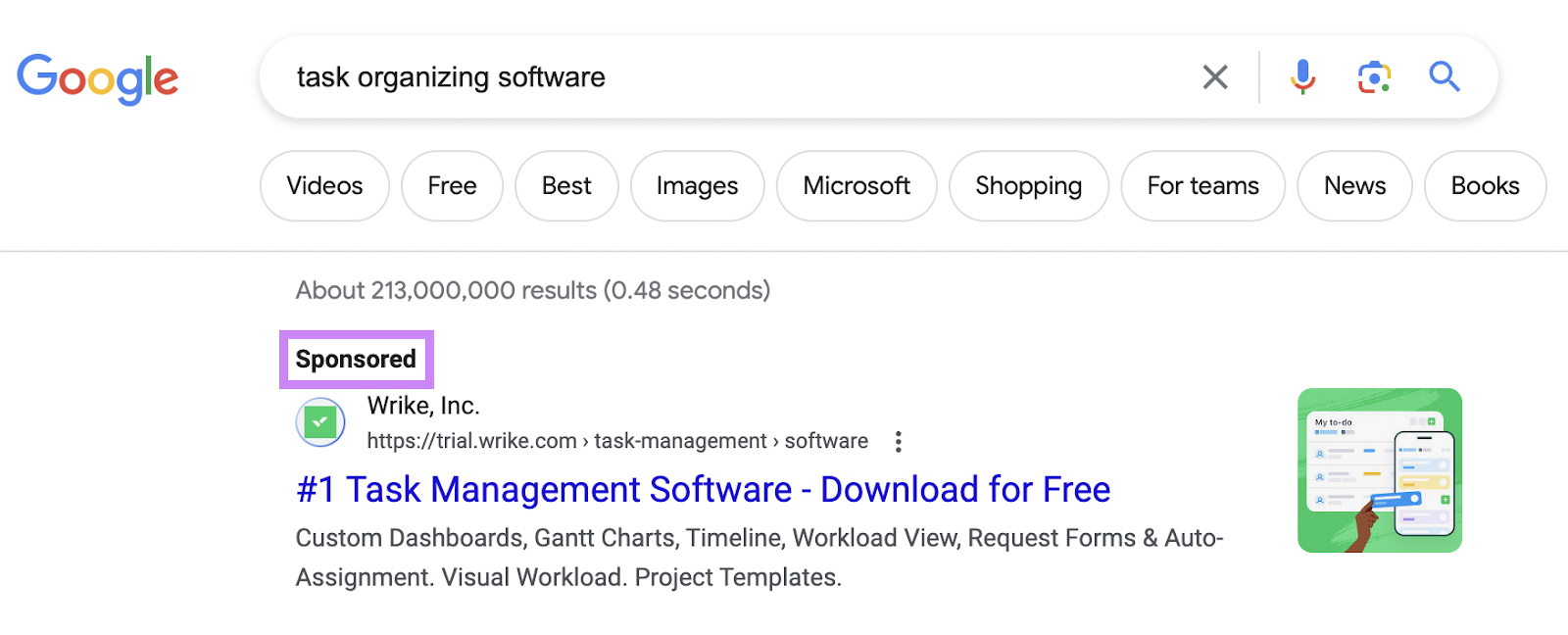Filter results by Videos
This screenshot has height=635, width=1568.
click(324, 186)
